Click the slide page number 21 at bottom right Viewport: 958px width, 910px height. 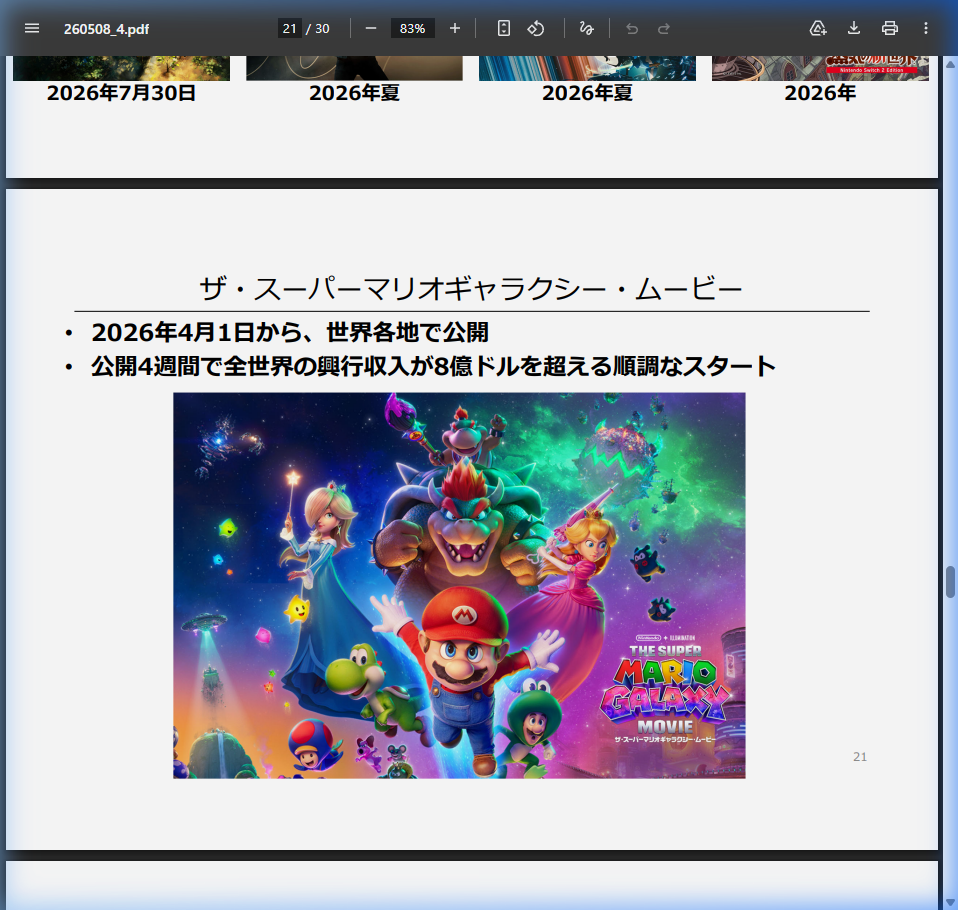pos(860,757)
